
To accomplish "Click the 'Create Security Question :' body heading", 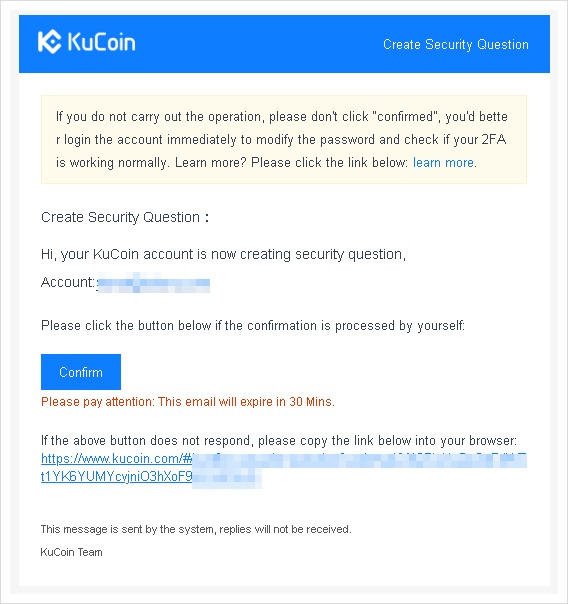I will [x=125, y=217].
